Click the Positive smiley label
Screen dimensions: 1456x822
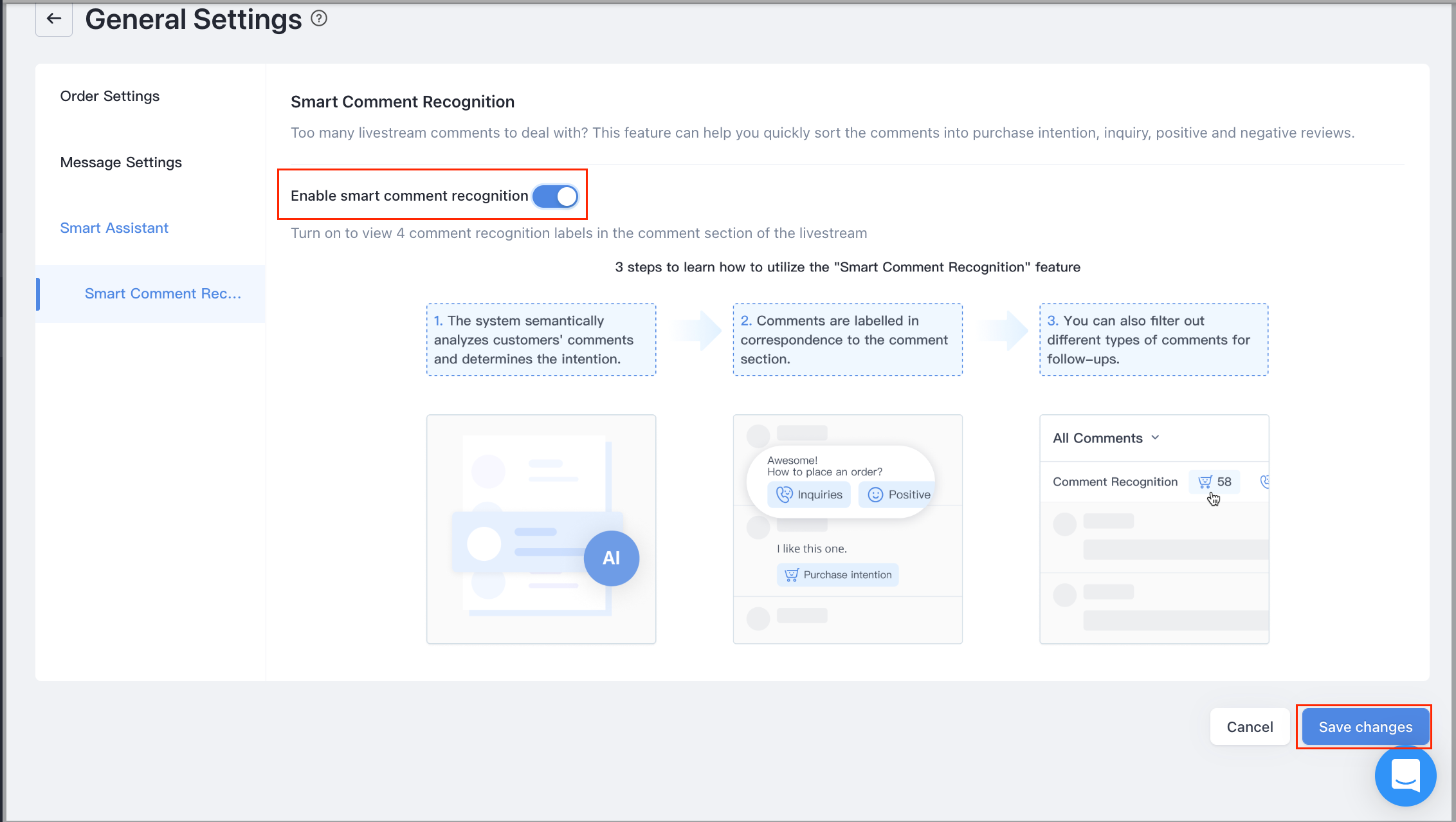pyautogui.click(x=898, y=495)
